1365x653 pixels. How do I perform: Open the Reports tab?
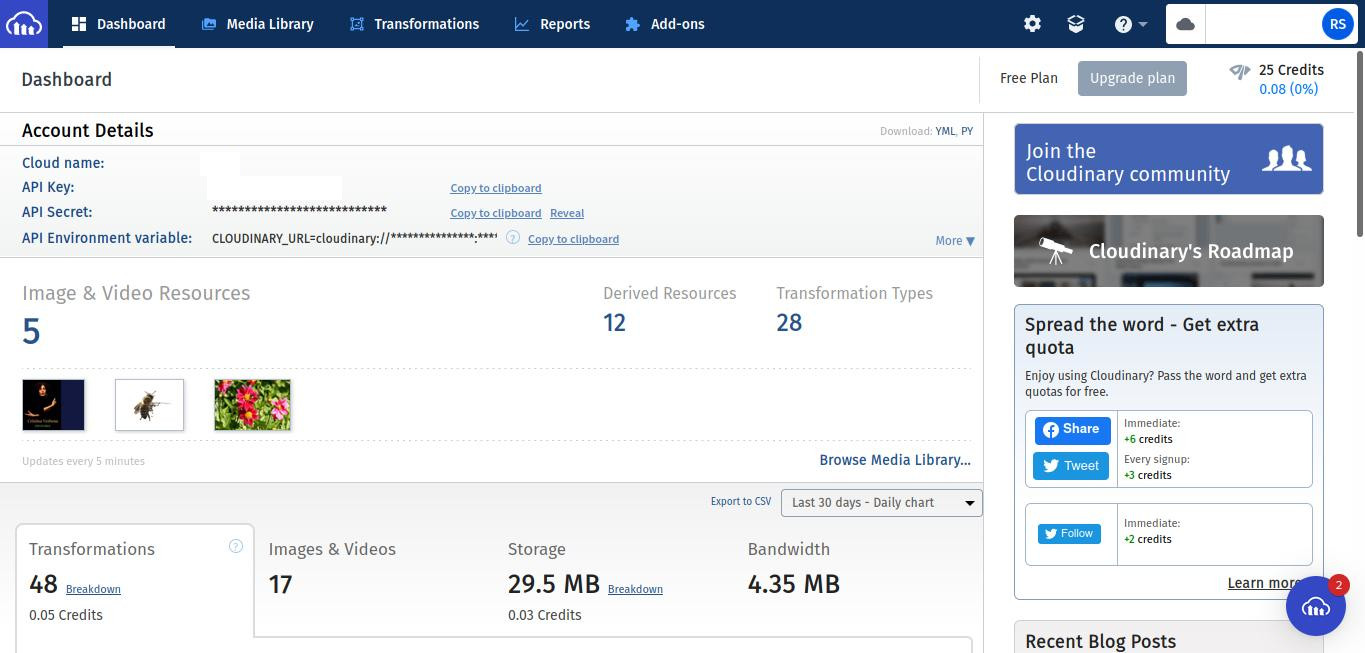click(x=552, y=24)
